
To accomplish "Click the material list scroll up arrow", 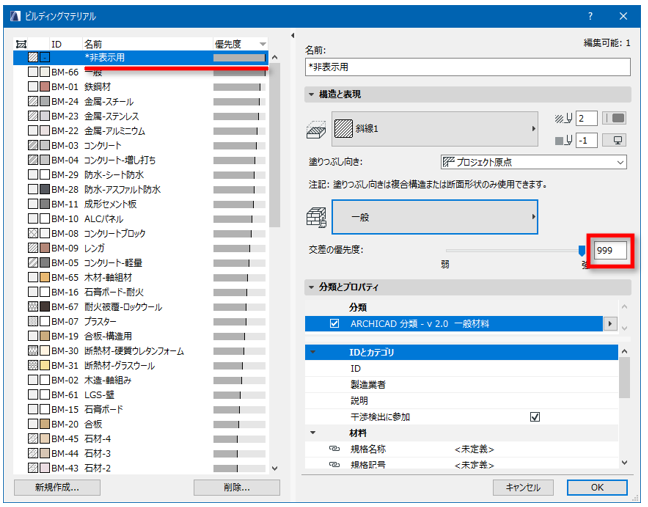I will tap(275, 57).
